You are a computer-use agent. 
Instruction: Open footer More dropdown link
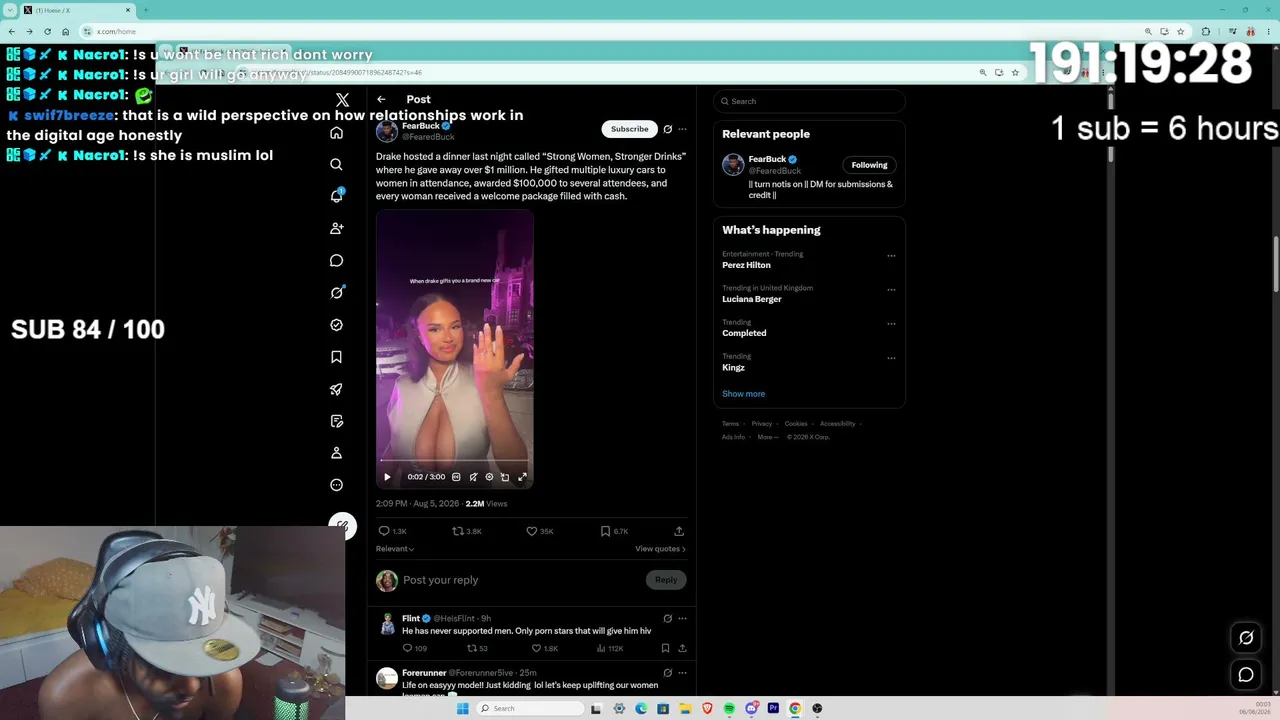tap(767, 437)
